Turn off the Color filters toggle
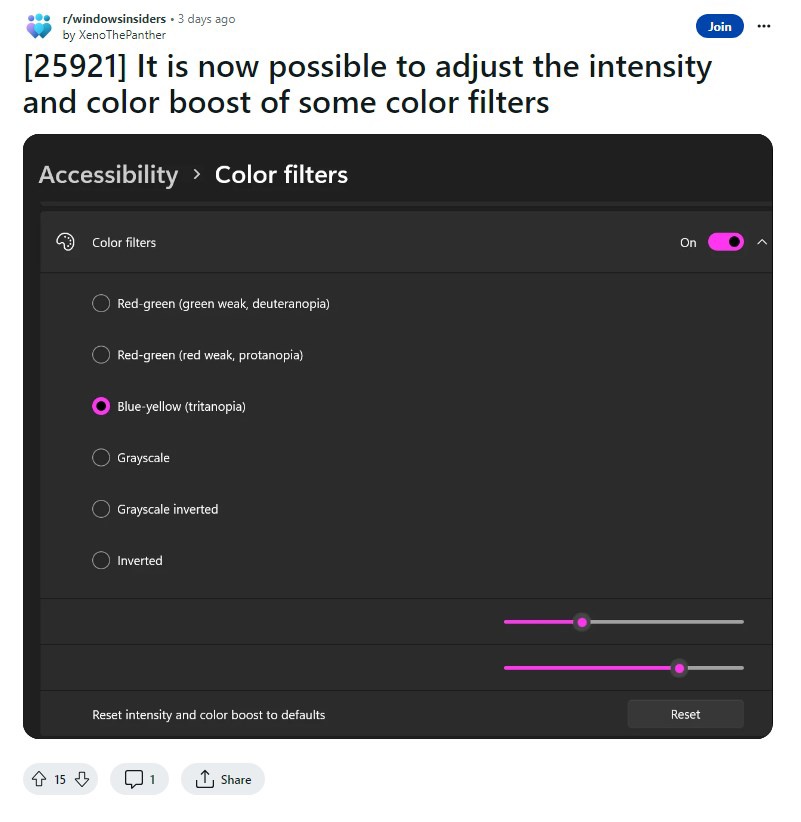Image resolution: width=801 pixels, height=822 pixels. click(x=726, y=242)
